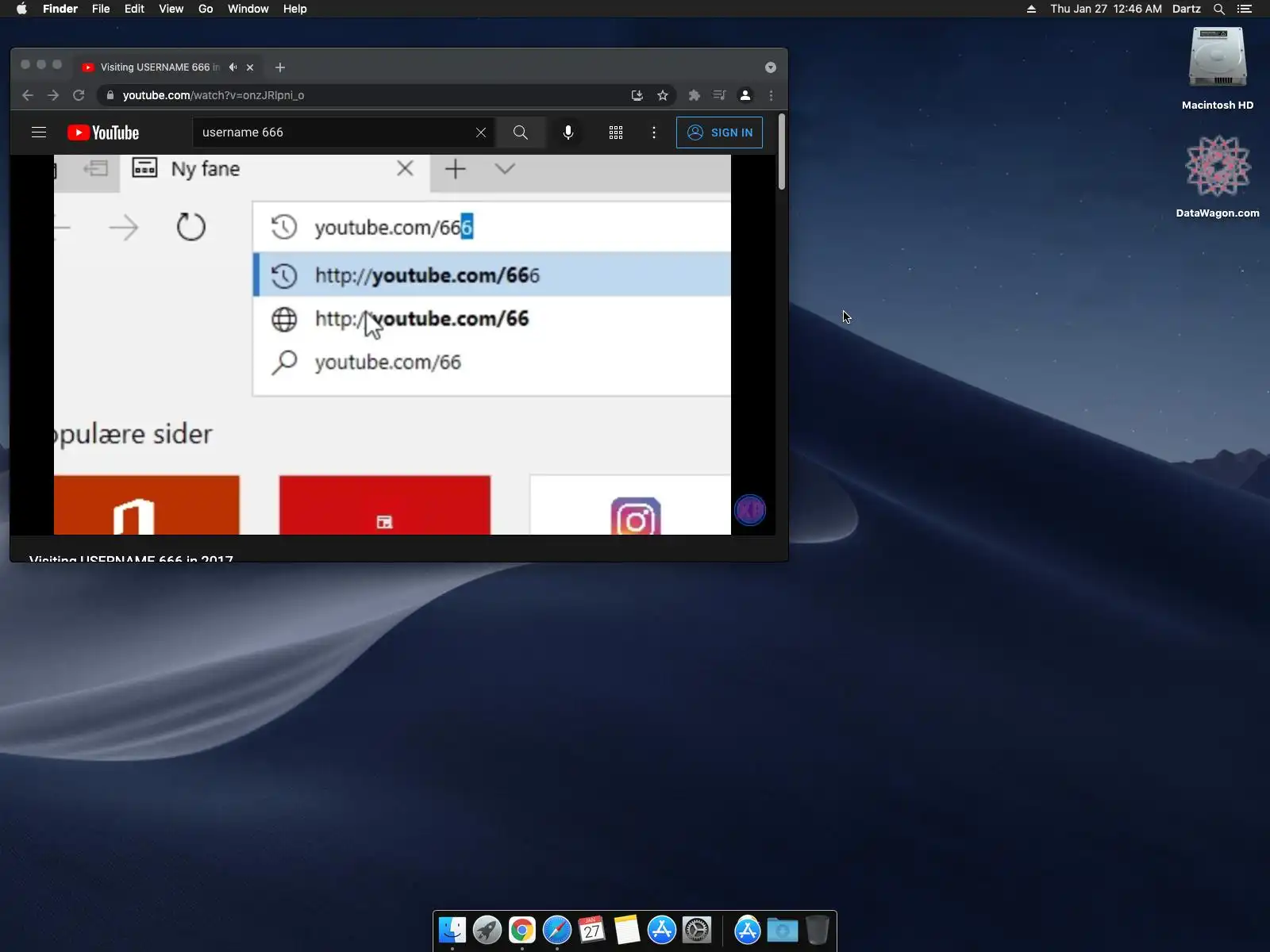1270x952 pixels.
Task: Select the Macintosh HD desktop icon
Action: pos(1218,68)
